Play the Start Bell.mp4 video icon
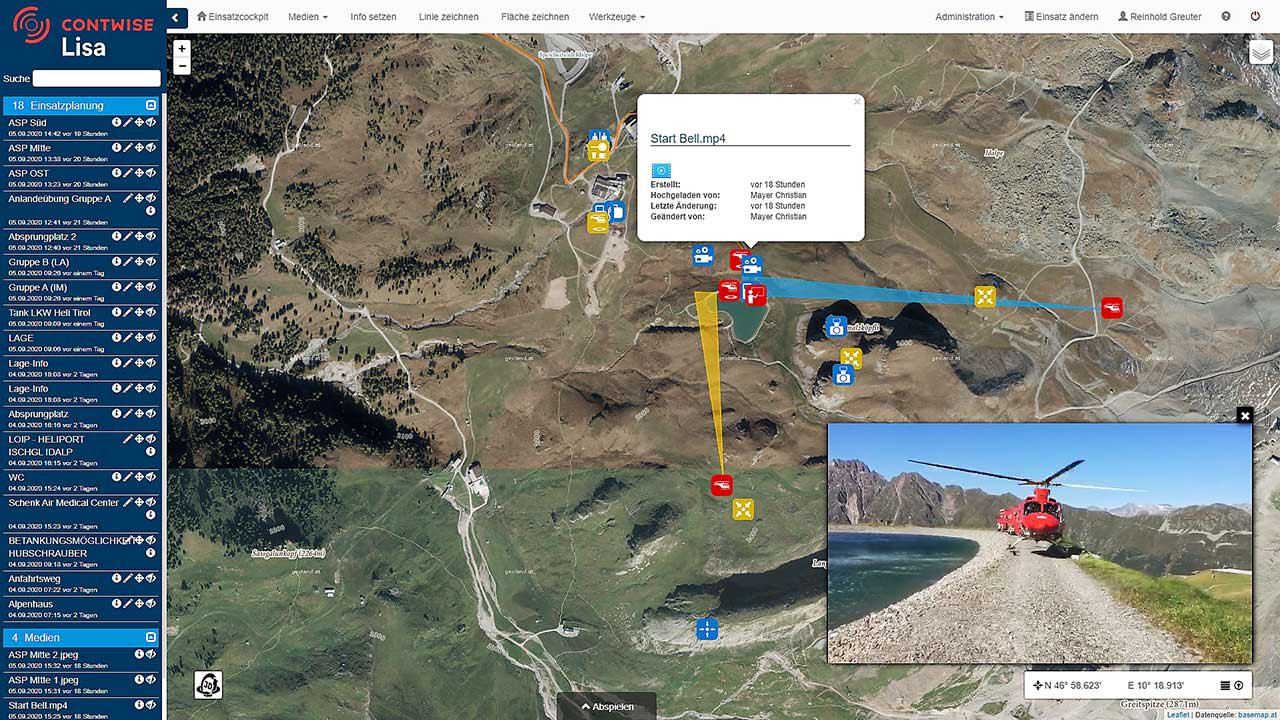Image resolution: width=1280 pixels, height=720 pixels. pyautogui.click(x=661, y=171)
